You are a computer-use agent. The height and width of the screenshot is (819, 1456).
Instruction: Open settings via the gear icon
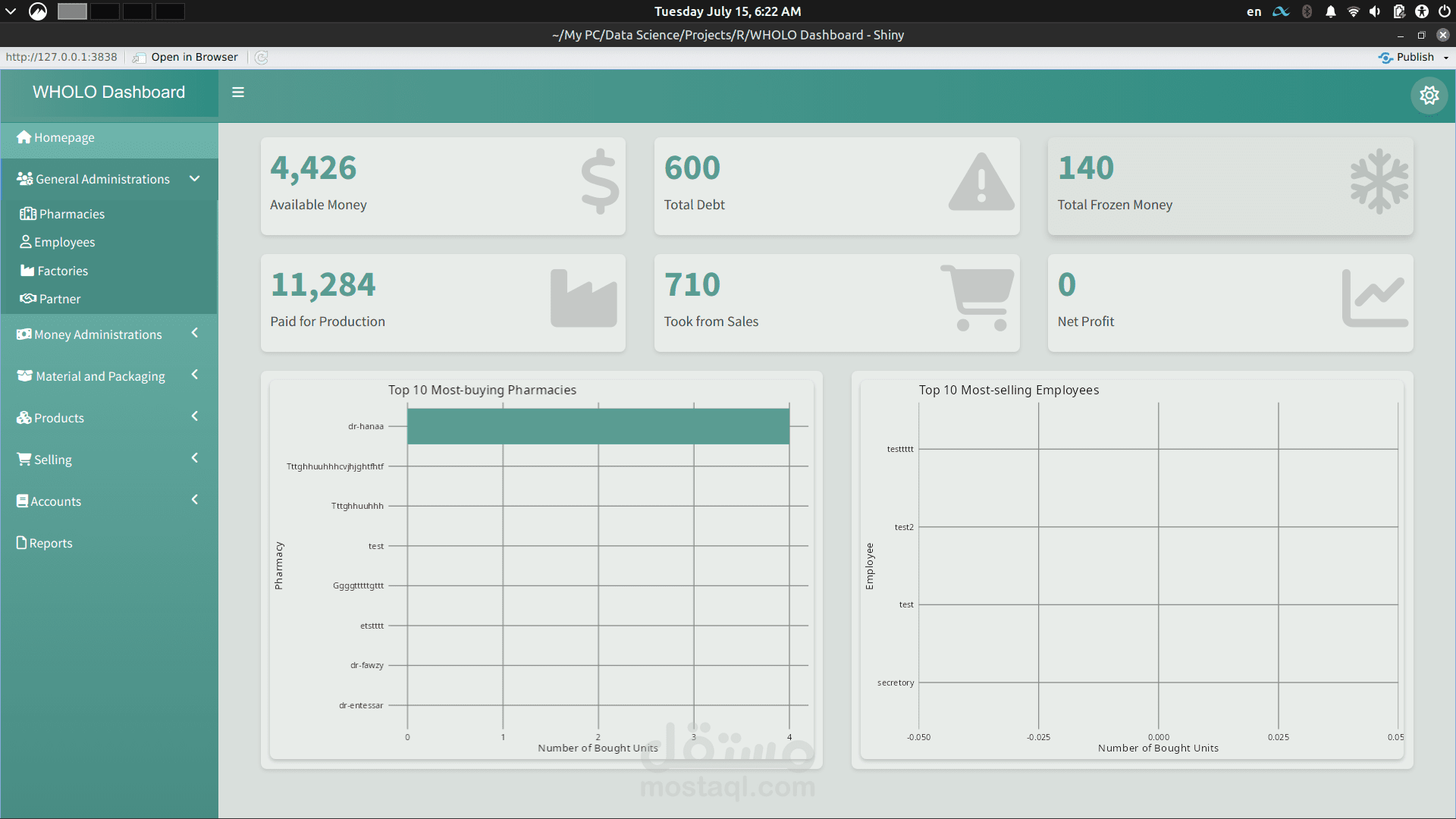coord(1429,96)
